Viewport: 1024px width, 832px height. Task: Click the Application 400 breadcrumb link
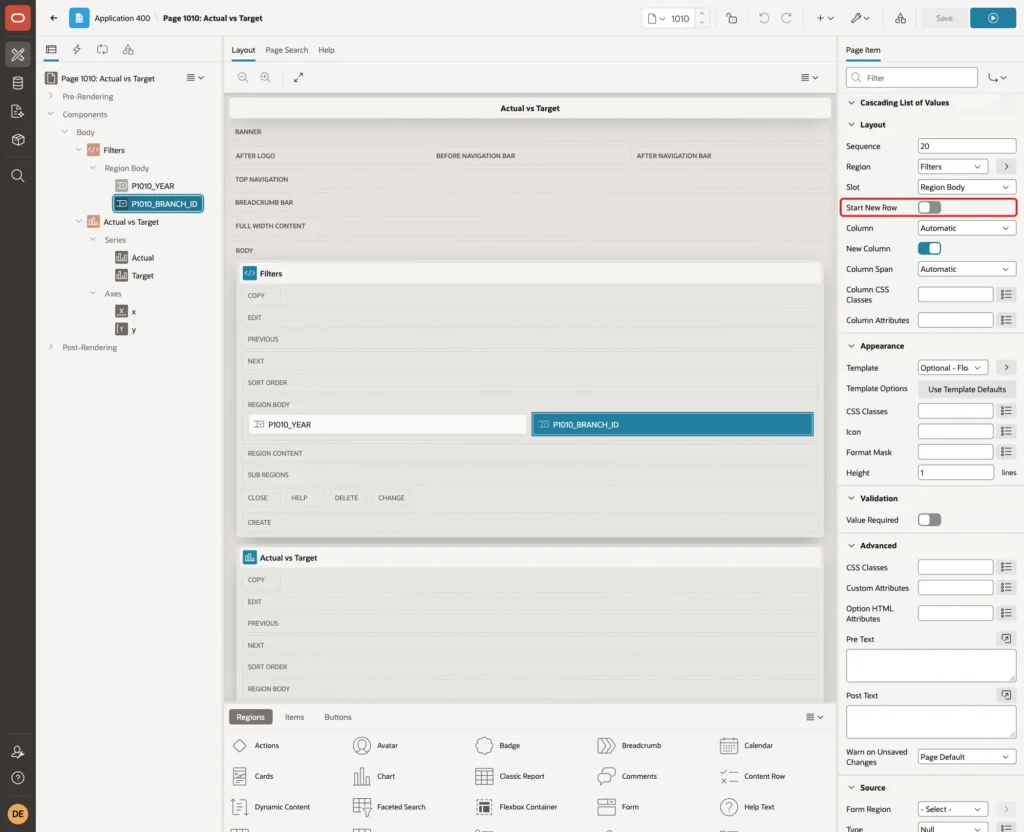(x=122, y=18)
